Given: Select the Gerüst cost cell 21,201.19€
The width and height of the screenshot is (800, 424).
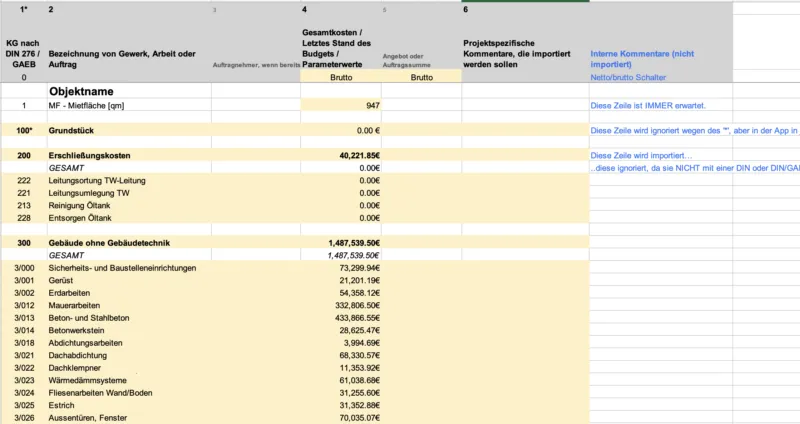Looking at the screenshot, I should coord(340,281).
